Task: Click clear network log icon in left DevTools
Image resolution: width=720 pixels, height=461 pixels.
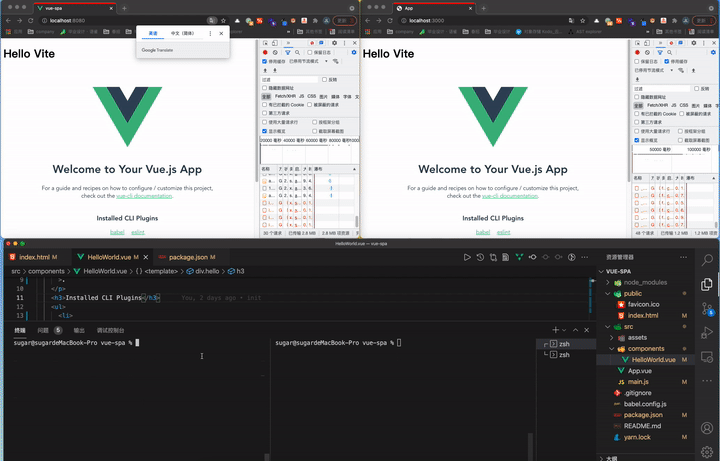Action: [x=275, y=52]
